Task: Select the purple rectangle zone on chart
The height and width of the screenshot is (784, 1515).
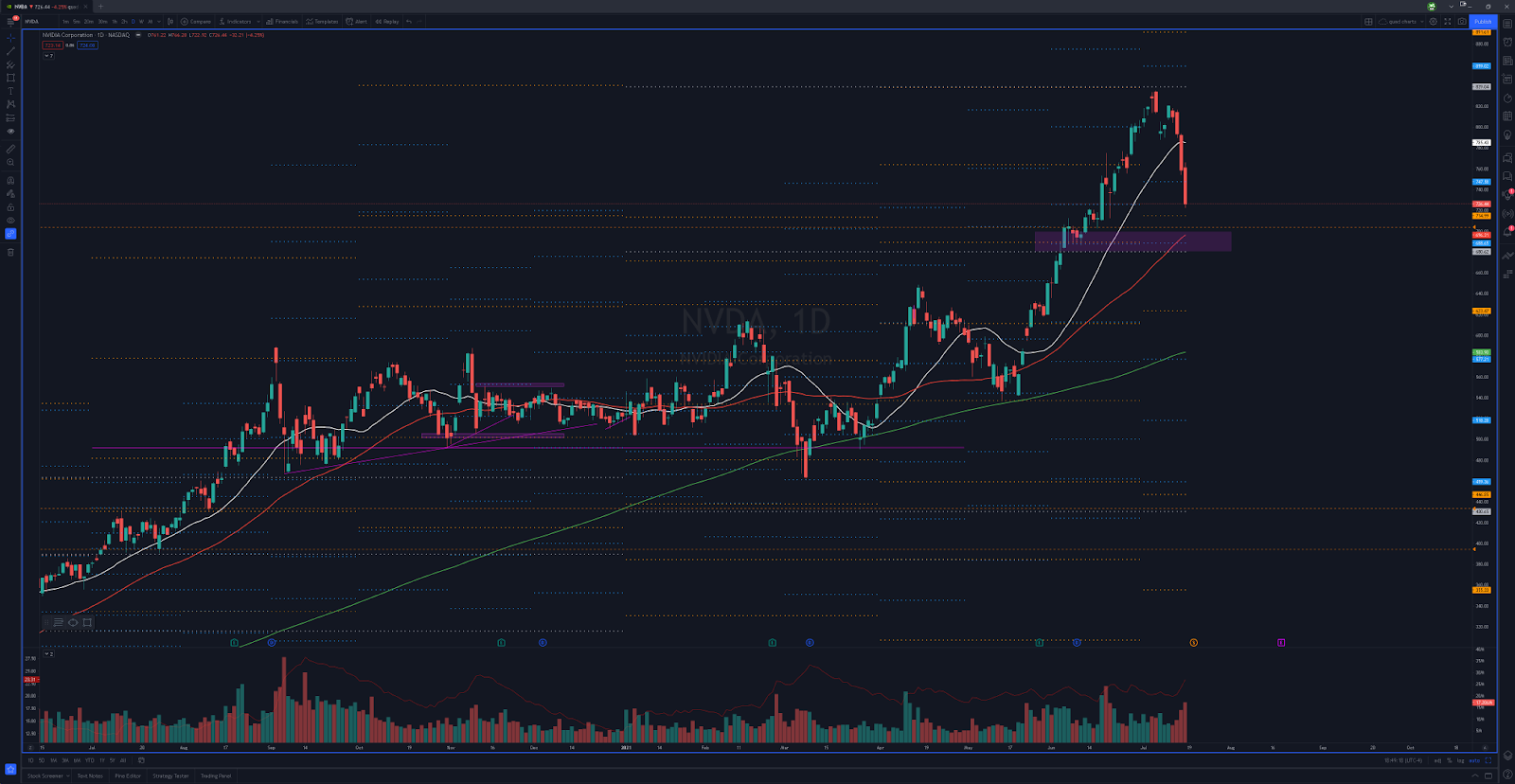Action: [x=1132, y=241]
